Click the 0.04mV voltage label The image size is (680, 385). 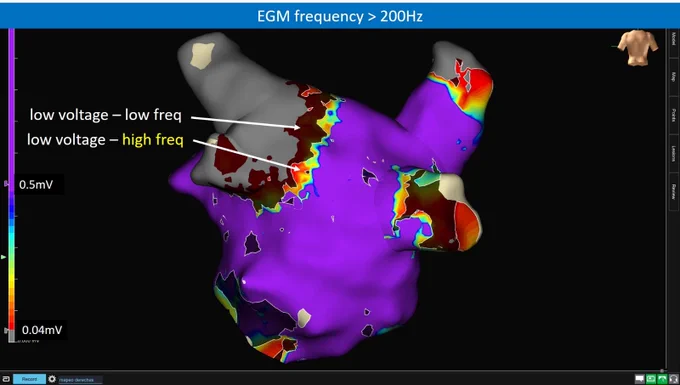pyautogui.click(x=42, y=330)
